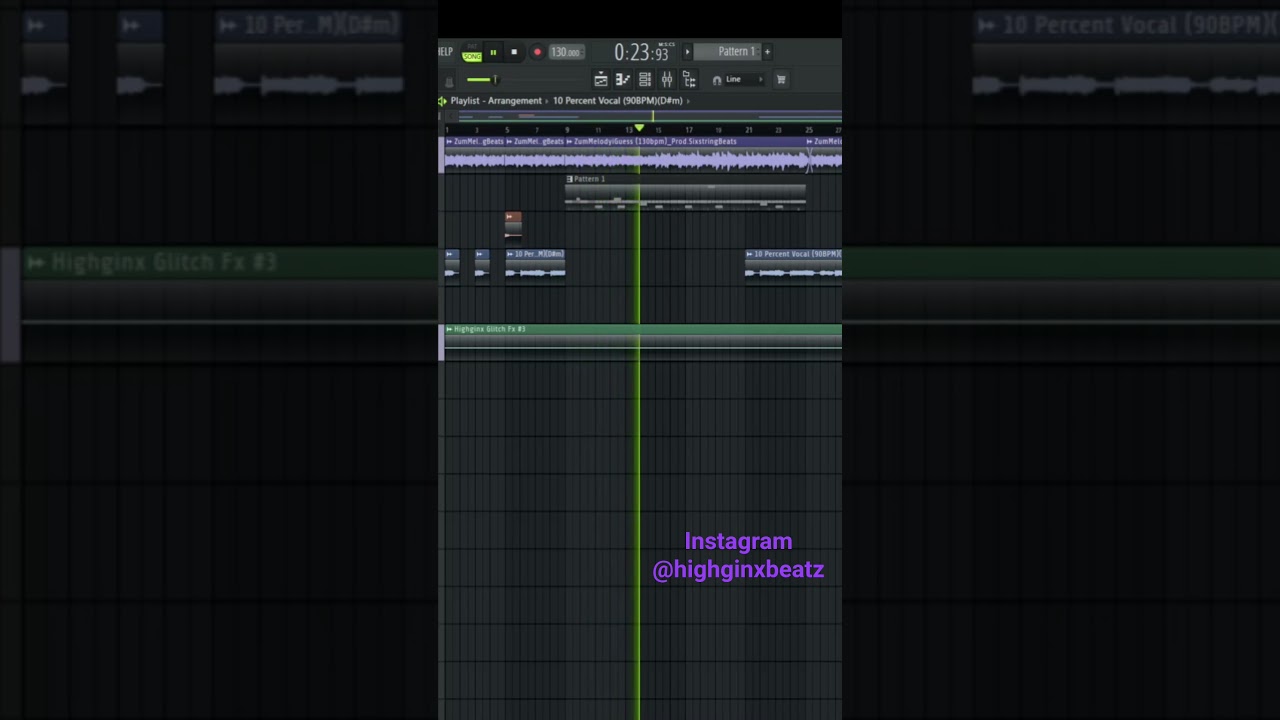Open Pattern 1 clip menu icon
The height and width of the screenshot is (720, 1280).
coord(570,179)
